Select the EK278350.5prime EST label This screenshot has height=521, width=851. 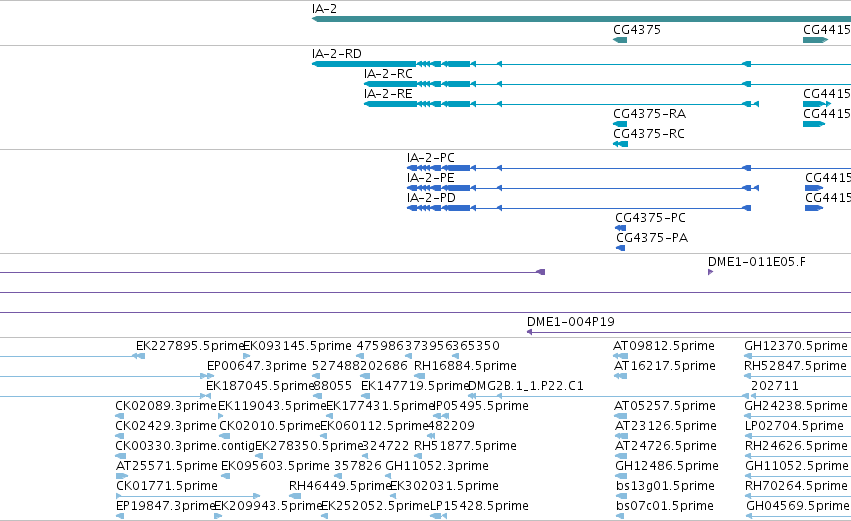pyautogui.click(x=309, y=446)
